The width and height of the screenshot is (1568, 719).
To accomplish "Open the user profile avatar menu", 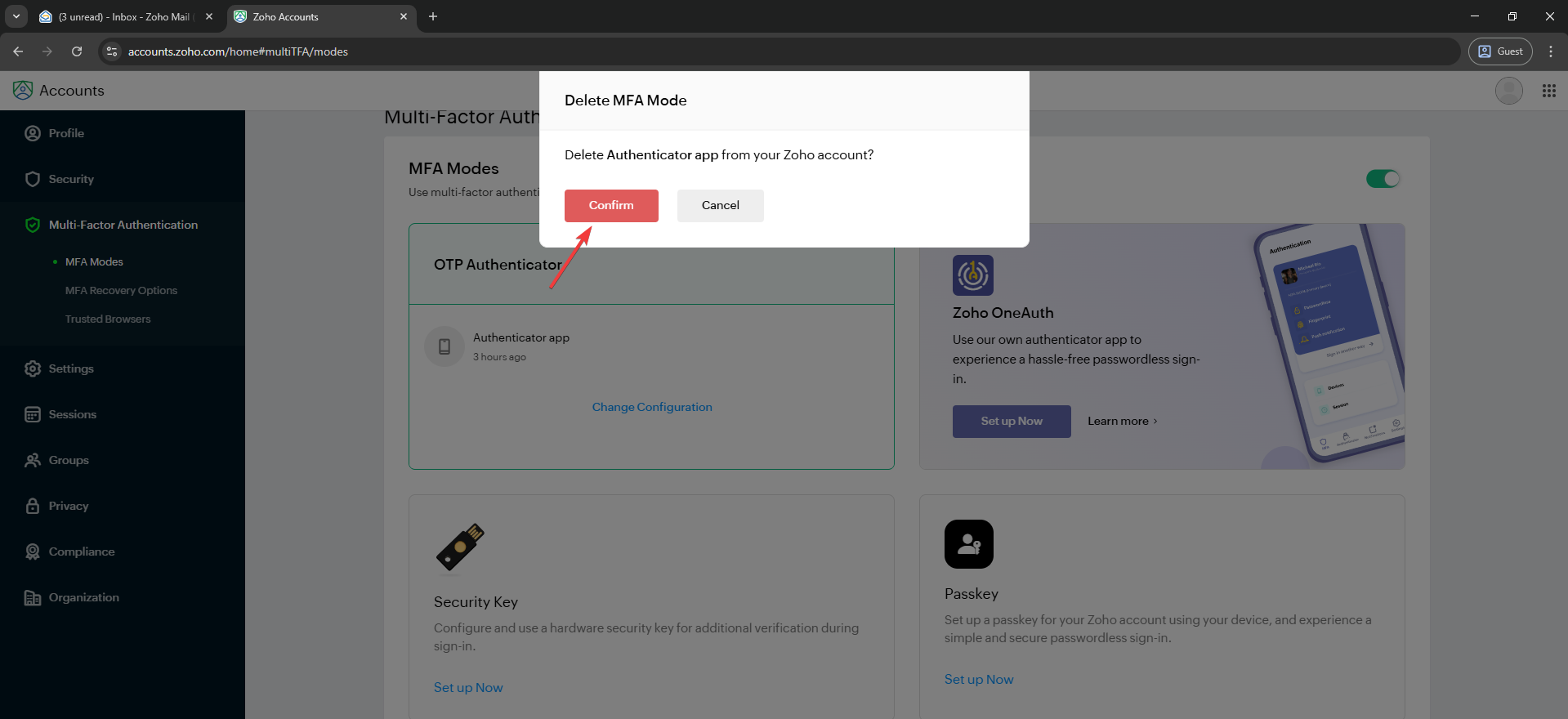I will pos(1508,91).
